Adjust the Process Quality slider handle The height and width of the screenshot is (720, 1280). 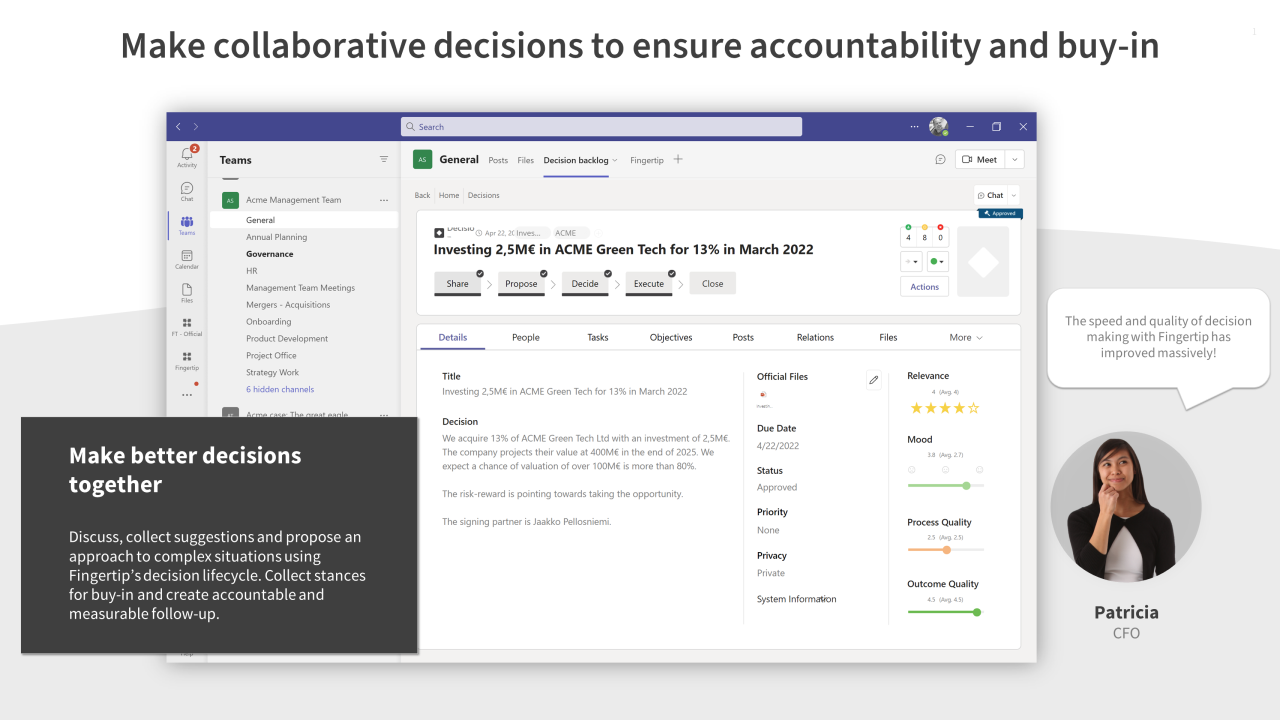click(x=947, y=549)
